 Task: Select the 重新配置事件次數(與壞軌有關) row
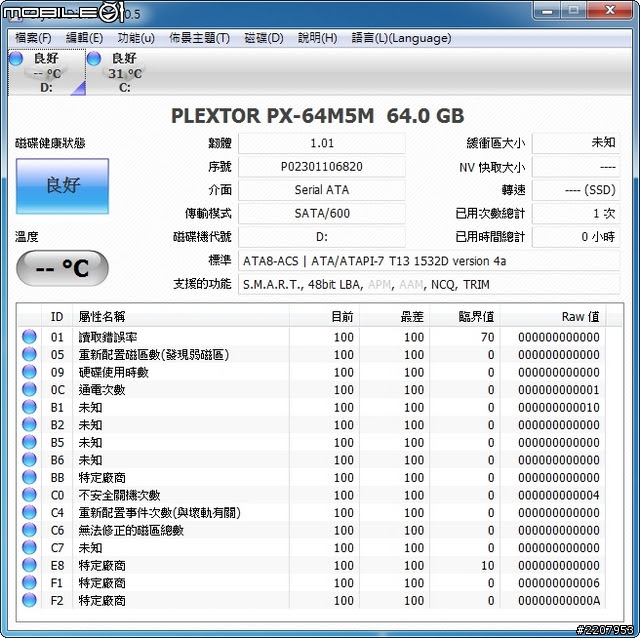point(312,512)
